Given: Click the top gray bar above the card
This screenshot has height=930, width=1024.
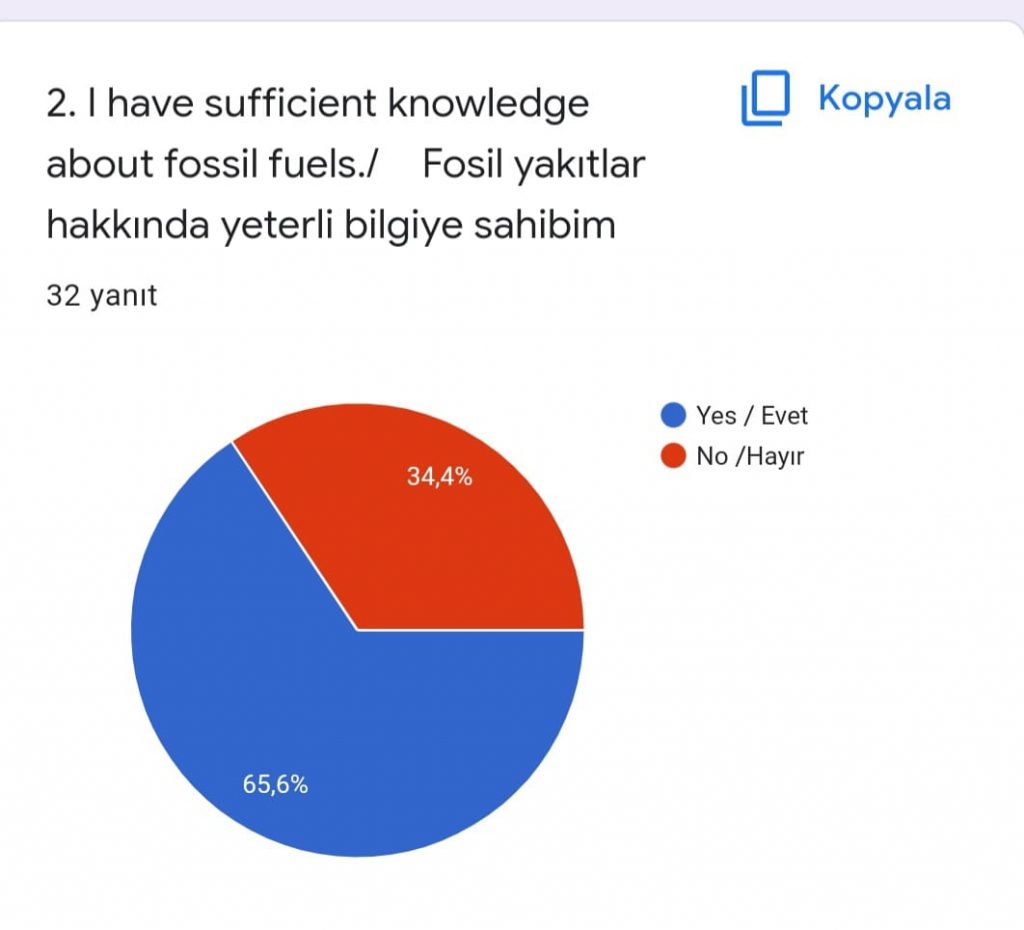Looking at the screenshot, I should tap(512, 9).
